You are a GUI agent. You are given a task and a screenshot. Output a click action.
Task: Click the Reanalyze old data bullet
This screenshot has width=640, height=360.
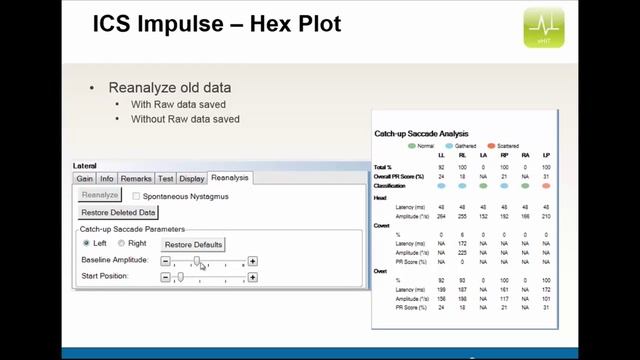coord(170,87)
